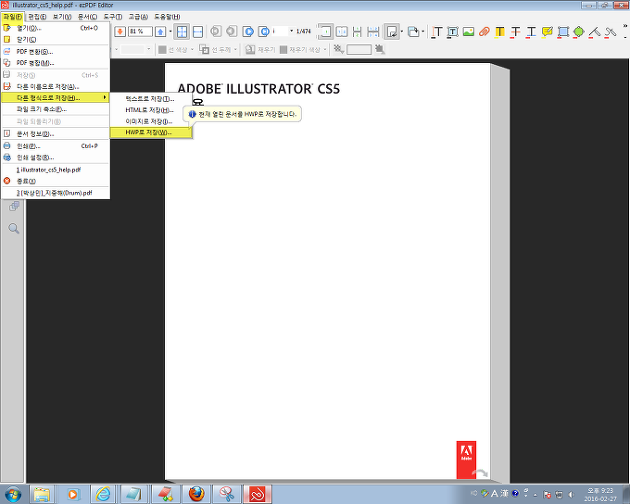Open Firefox from the taskbar
This screenshot has width=630, height=504.
point(196,494)
